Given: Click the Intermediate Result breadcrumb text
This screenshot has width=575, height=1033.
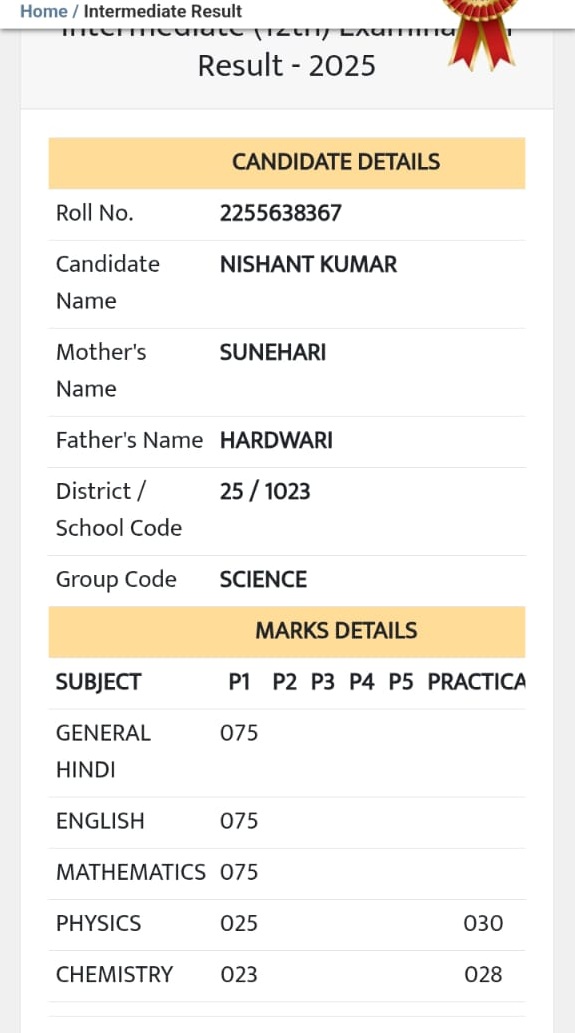Looking at the screenshot, I should coord(163,11).
